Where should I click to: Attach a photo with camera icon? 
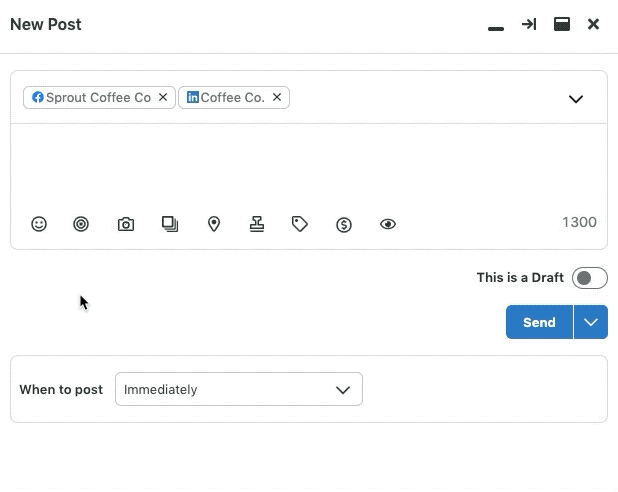(x=126, y=224)
